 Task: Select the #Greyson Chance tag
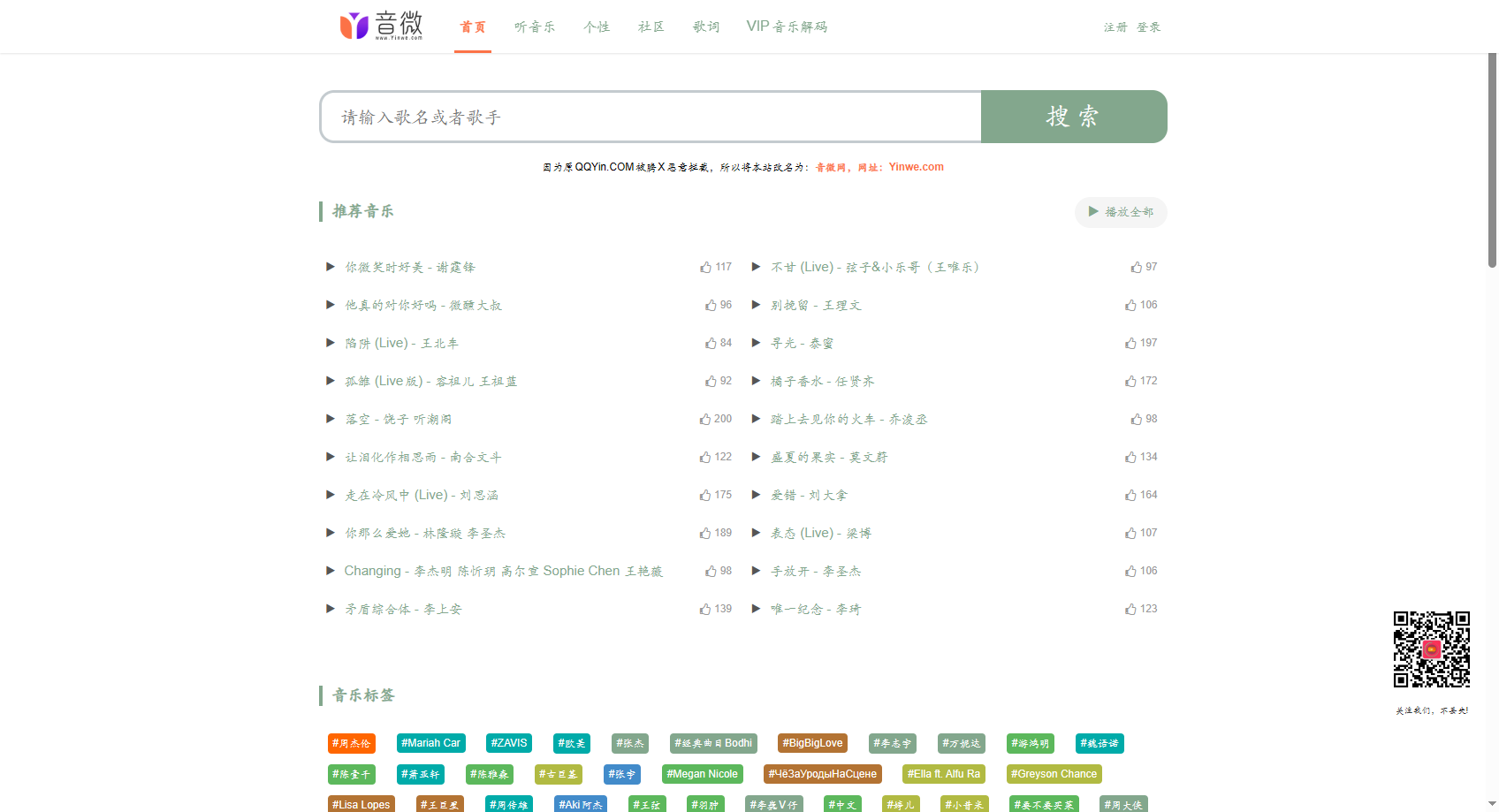click(x=1054, y=774)
